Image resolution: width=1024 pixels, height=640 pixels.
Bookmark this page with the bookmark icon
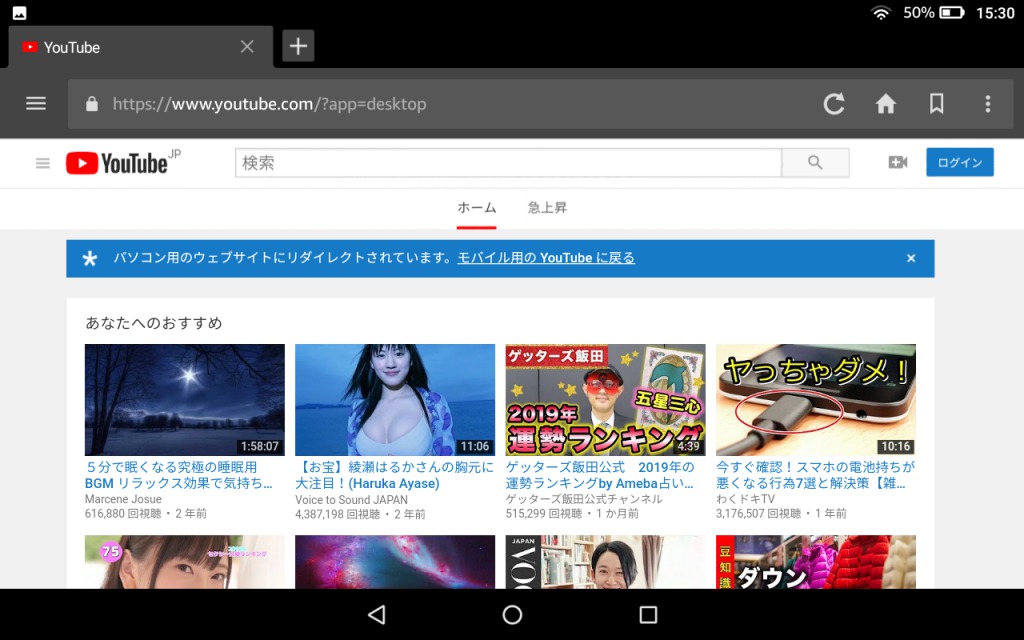click(936, 103)
